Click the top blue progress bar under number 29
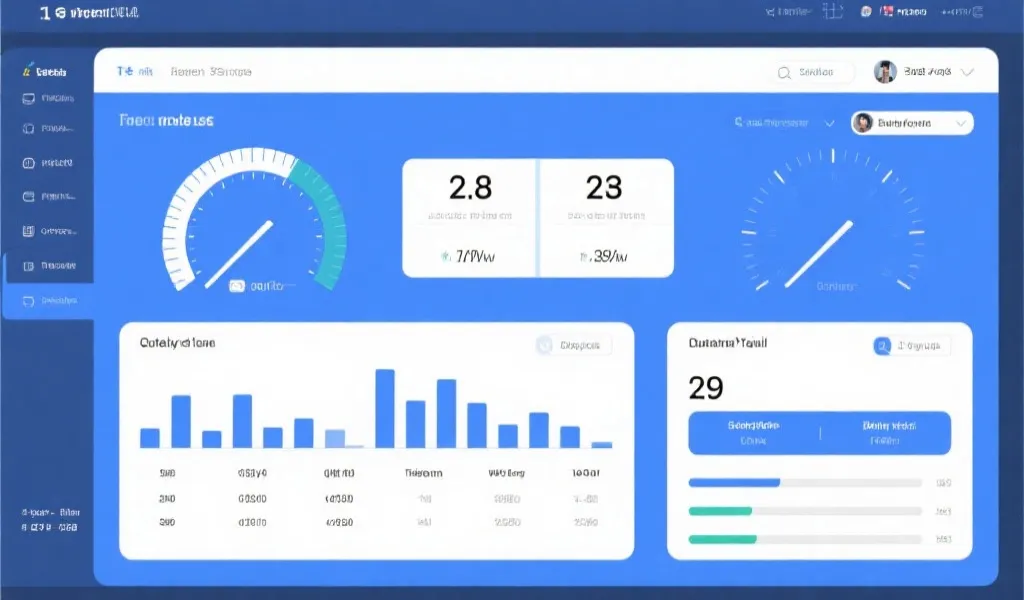The image size is (1024, 600). click(x=734, y=482)
